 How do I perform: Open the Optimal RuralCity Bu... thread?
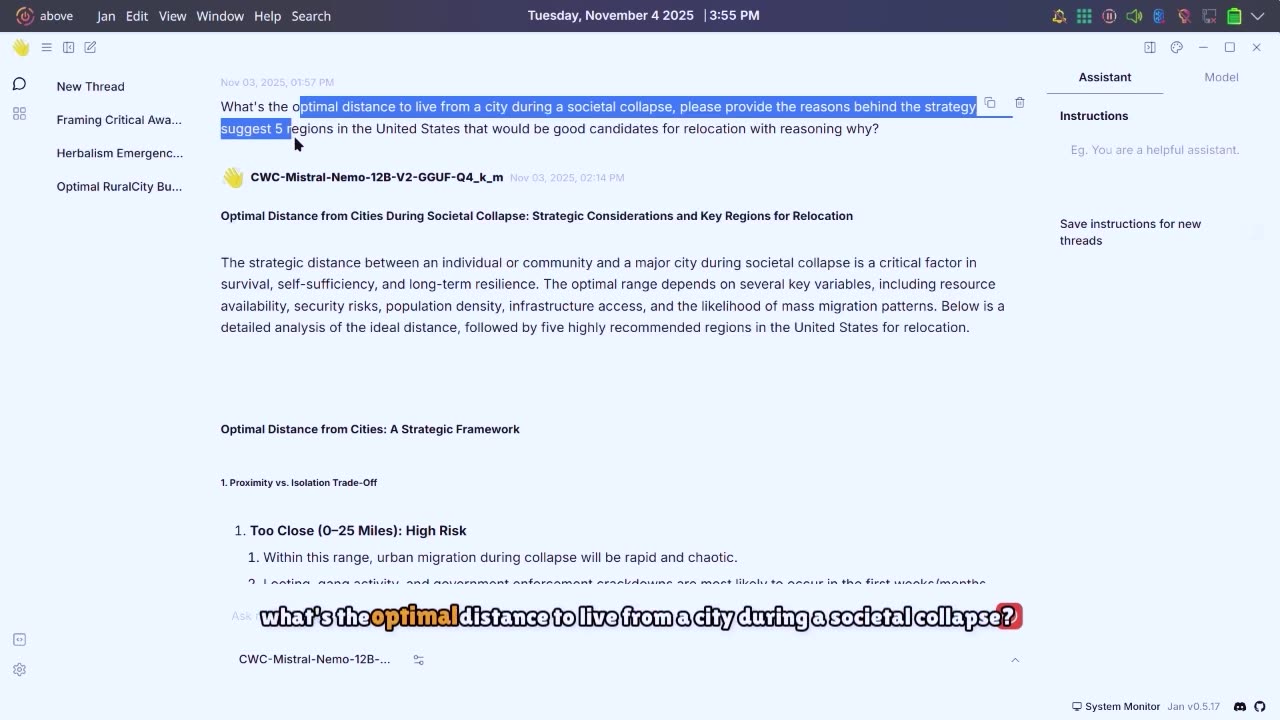(119, 186)
